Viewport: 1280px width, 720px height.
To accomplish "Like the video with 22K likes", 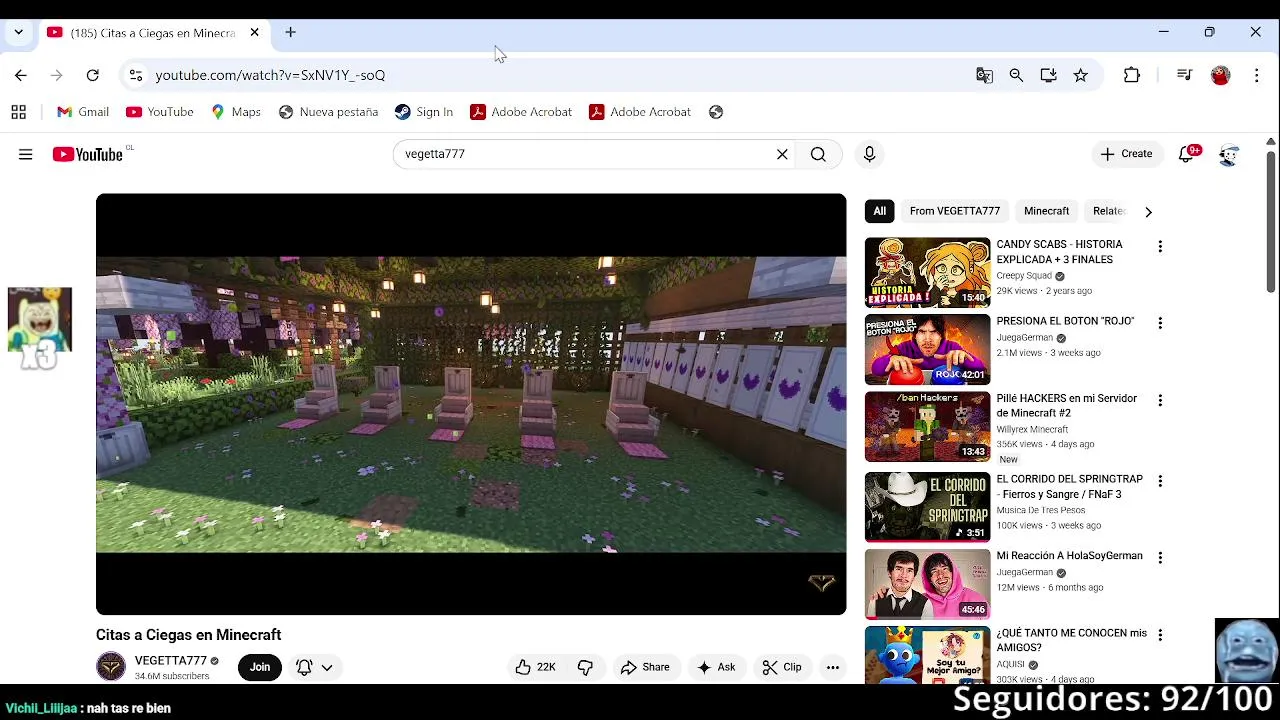I will point(535,667).
